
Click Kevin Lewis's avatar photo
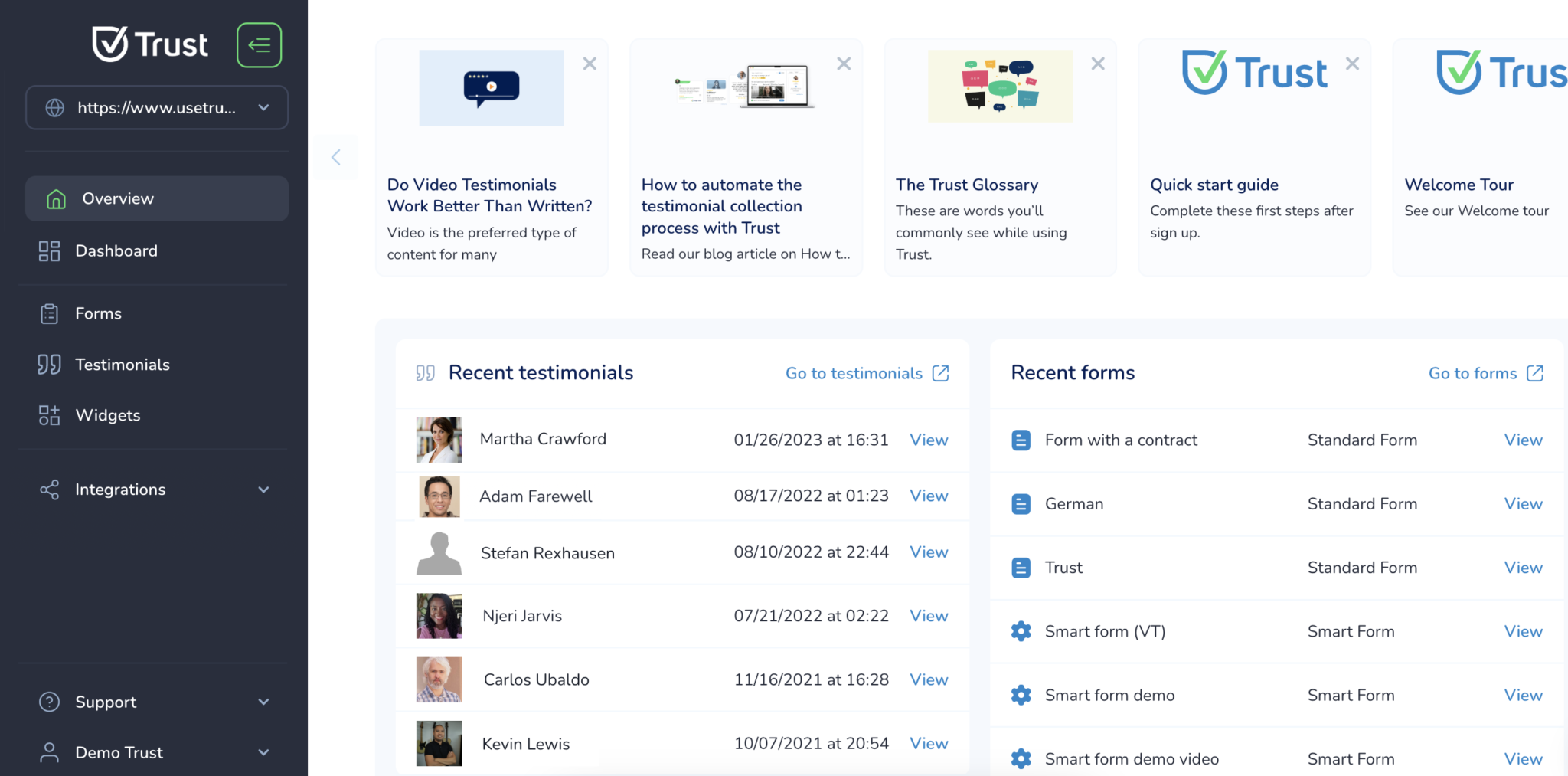click(x=439, y=744)
